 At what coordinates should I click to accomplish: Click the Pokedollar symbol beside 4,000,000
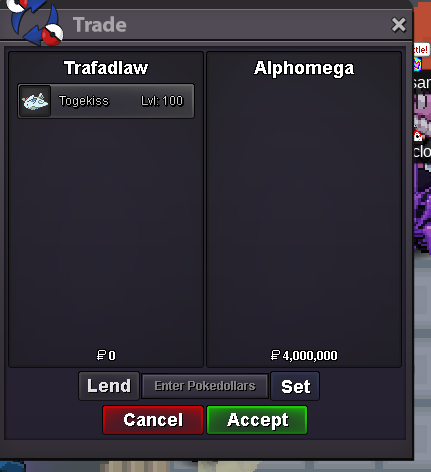coord(275,355)
